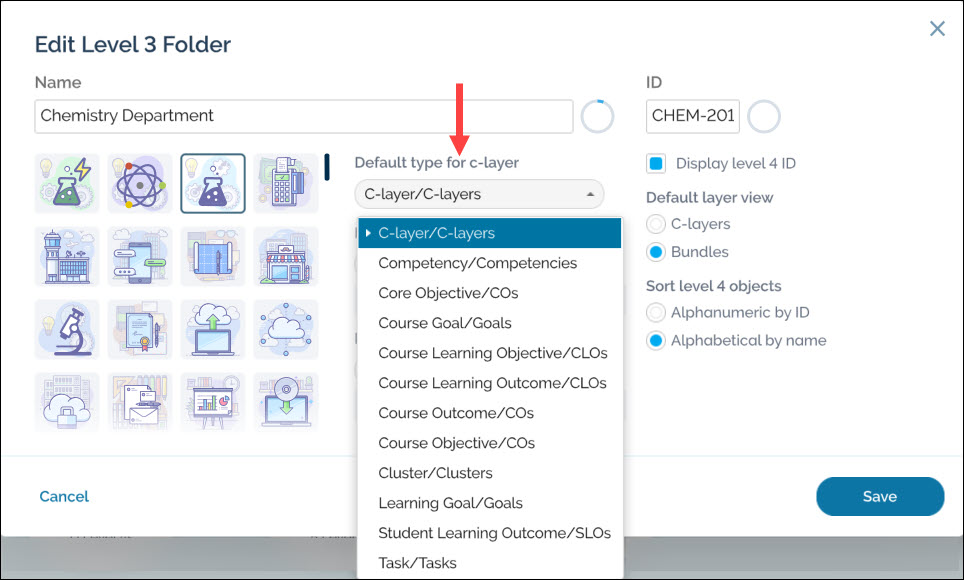Viewport: 964px width, 580px height.
Task: Choose the payment card terminal icon
Action: pos(286,184)
